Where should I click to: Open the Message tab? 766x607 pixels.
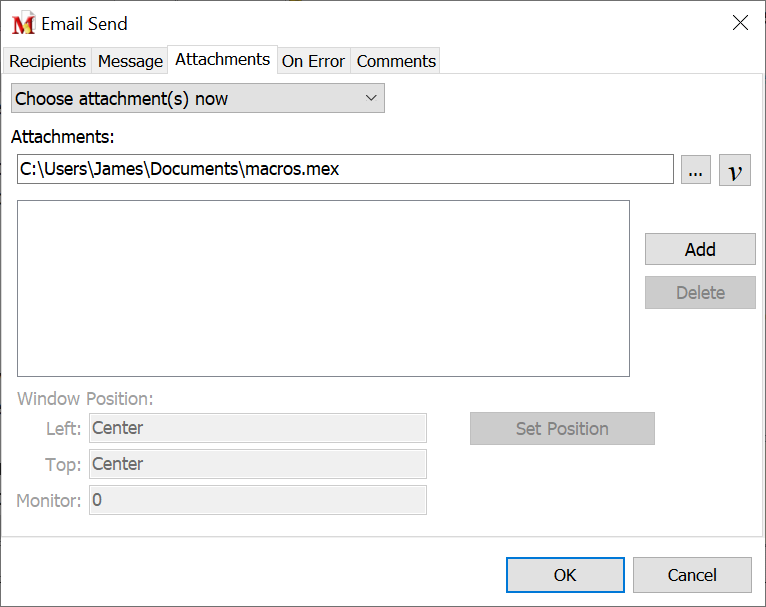130,61
